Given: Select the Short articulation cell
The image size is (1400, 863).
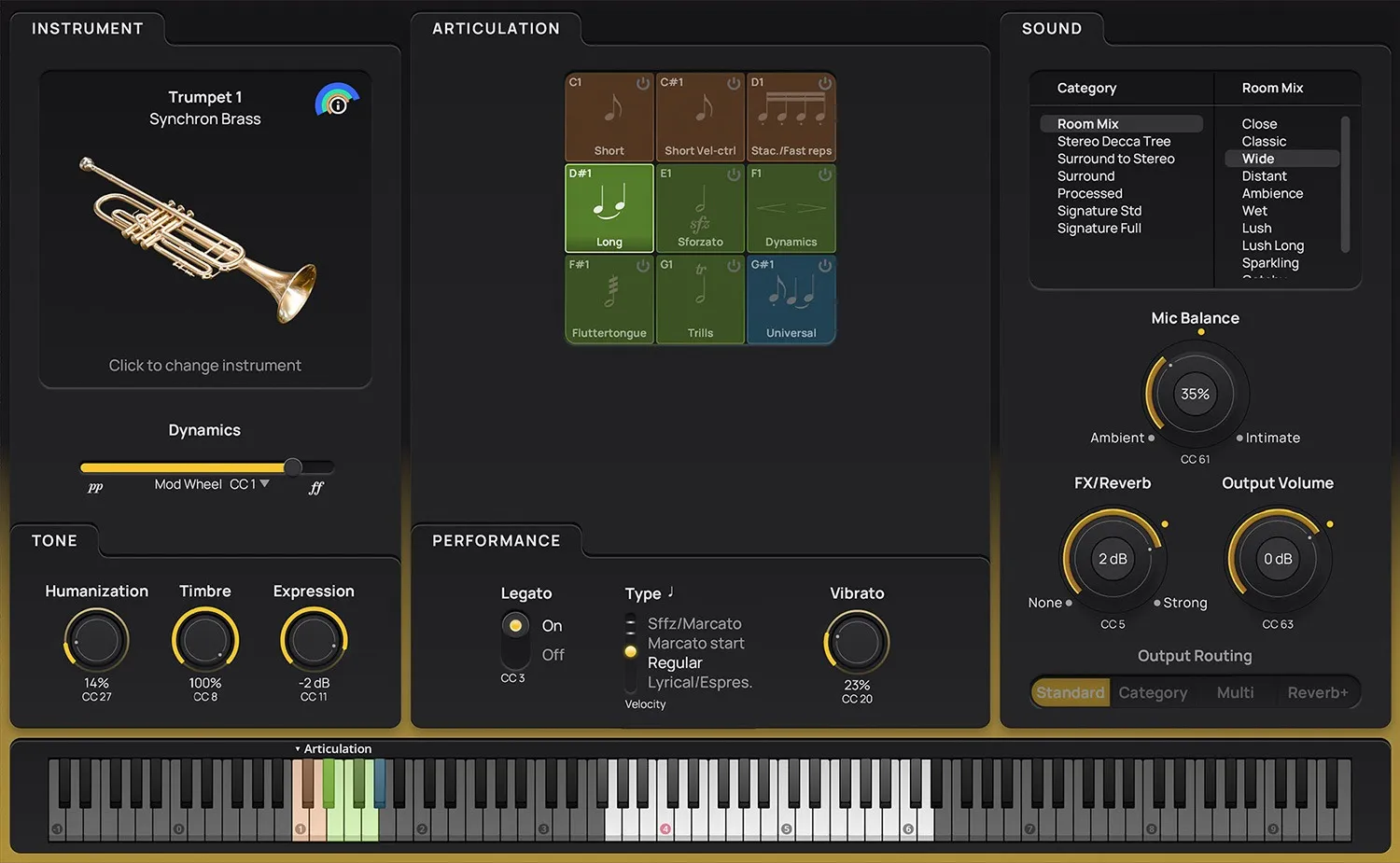Looking at the screenshot, I should coord(609,117).
